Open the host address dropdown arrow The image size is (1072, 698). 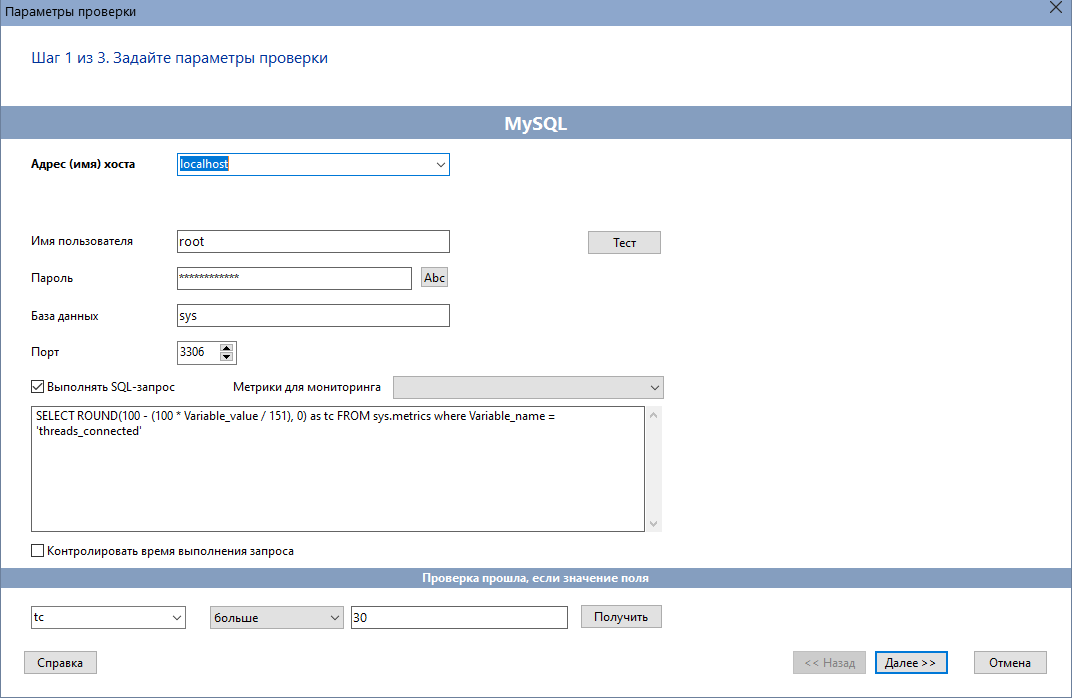(x=440, y=165)
